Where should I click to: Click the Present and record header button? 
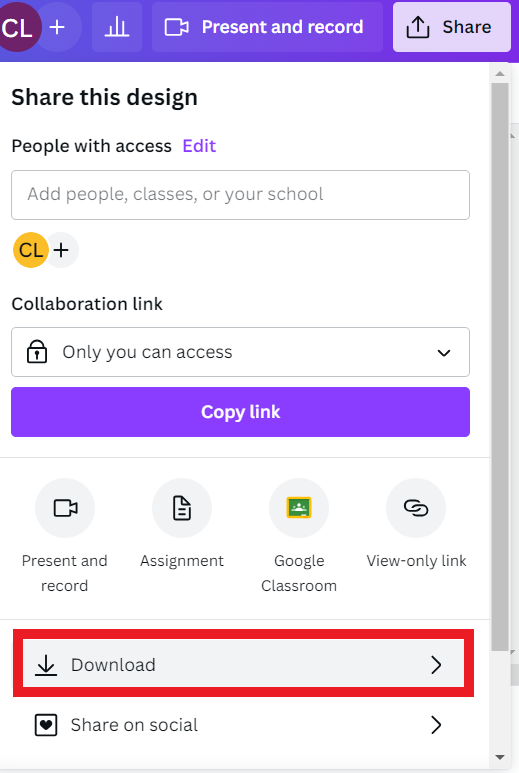coord(267,27)
